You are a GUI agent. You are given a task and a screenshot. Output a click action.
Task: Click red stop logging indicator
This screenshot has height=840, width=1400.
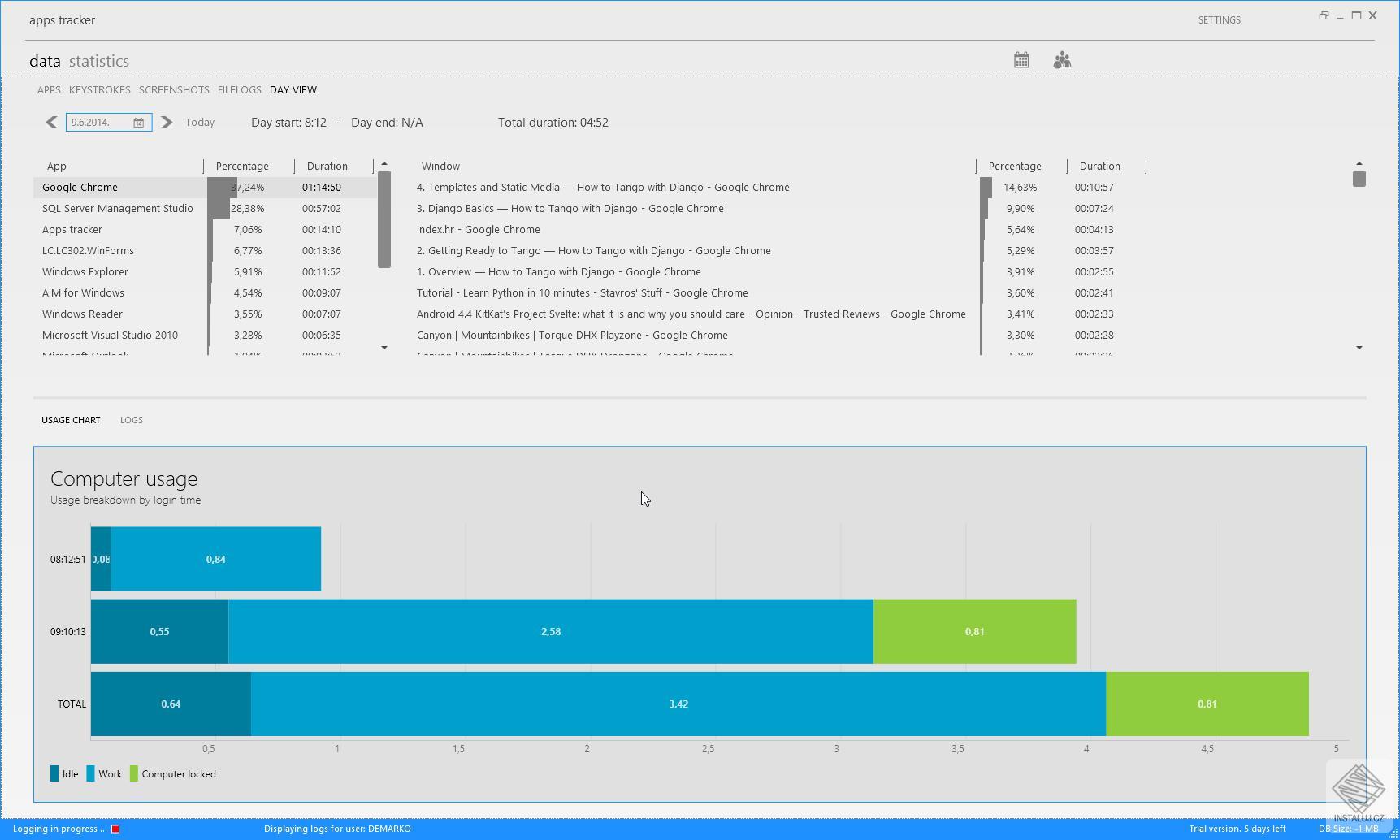coord(115,829)
